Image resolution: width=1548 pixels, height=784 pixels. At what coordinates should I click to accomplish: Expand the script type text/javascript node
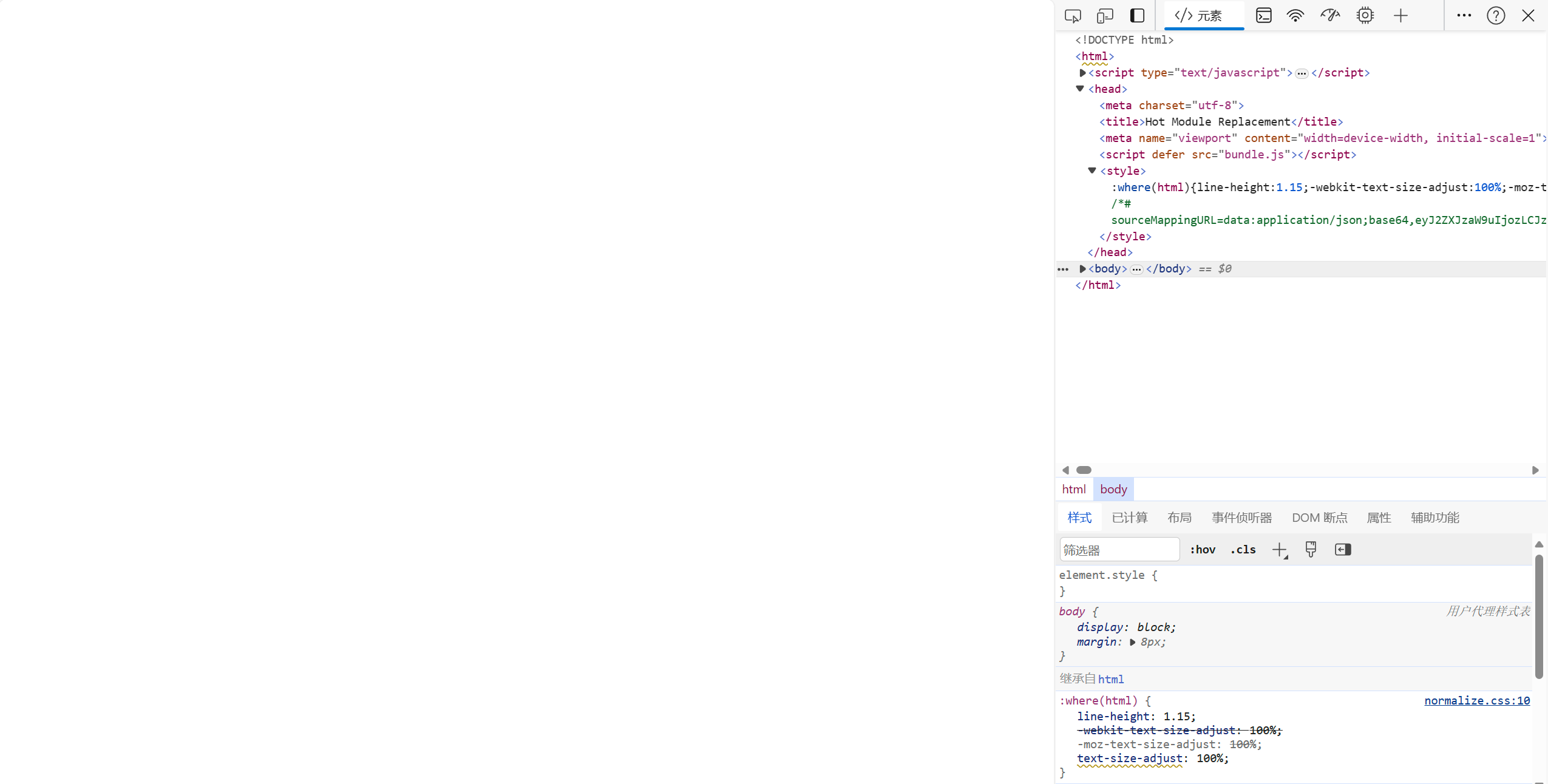[x=1082, y=73]
